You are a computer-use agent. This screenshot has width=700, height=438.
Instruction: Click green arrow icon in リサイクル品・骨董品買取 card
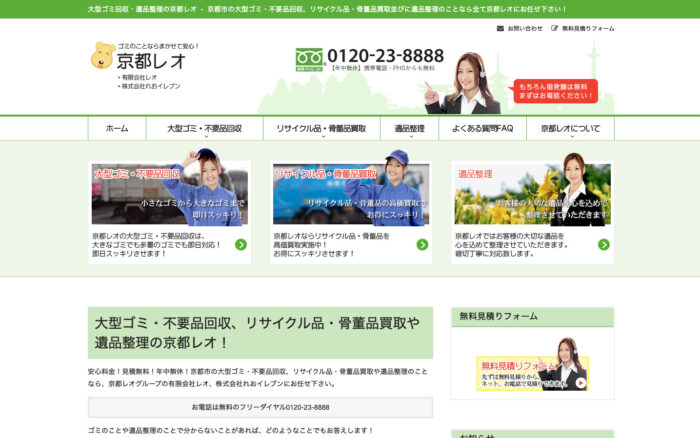422,244
